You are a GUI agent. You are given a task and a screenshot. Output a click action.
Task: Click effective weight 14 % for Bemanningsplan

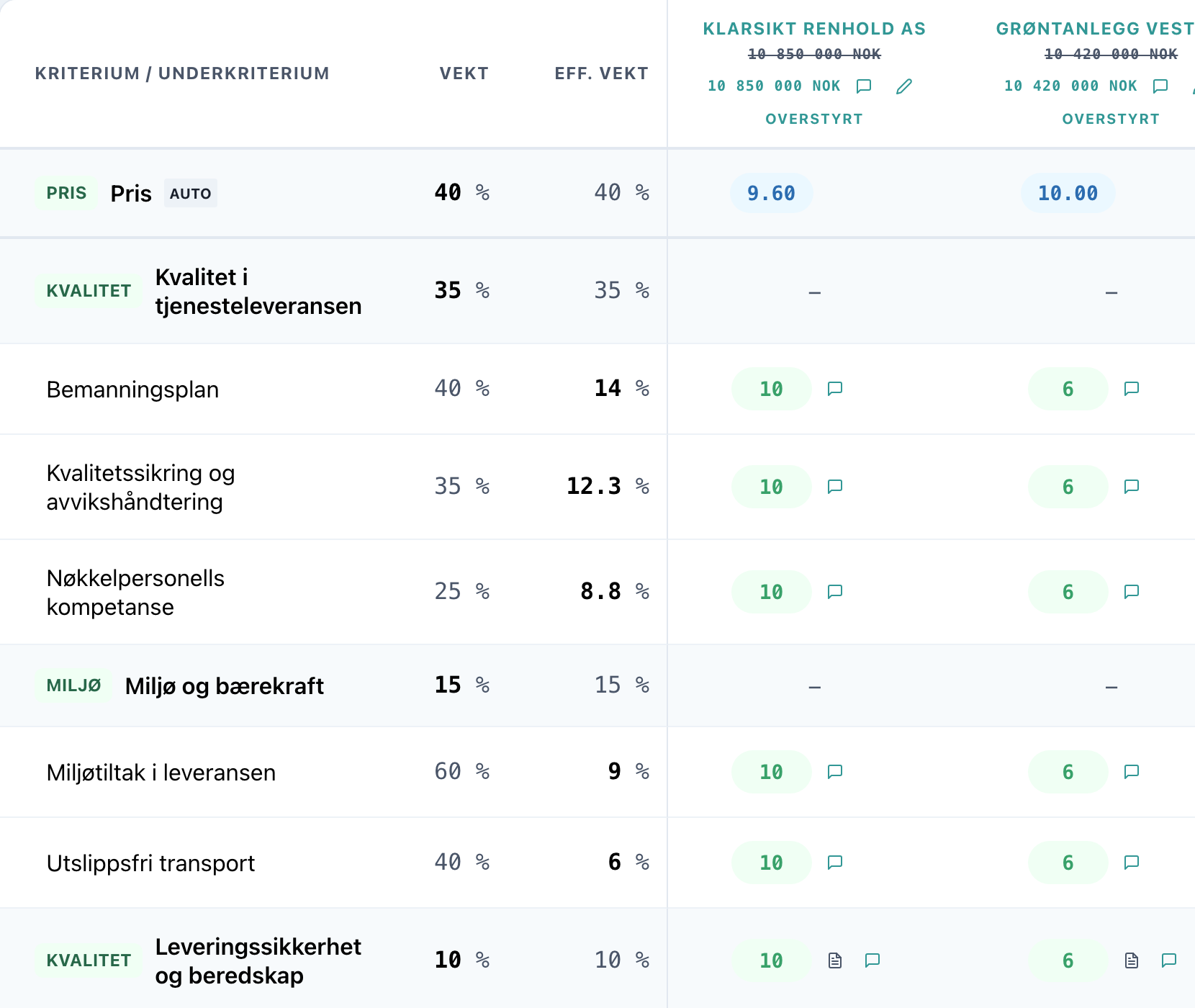pyautogui.click(x=622, y=389)
